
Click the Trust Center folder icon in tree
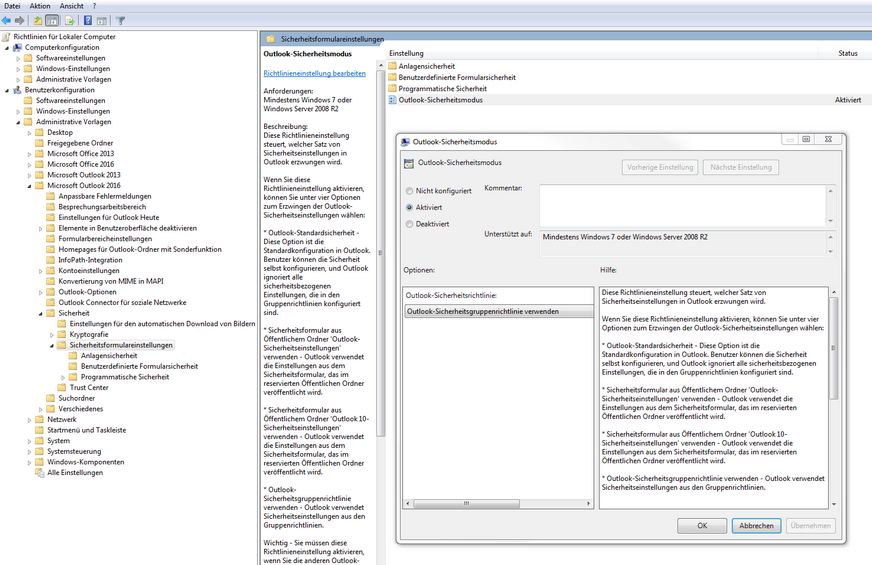[62, 388]
